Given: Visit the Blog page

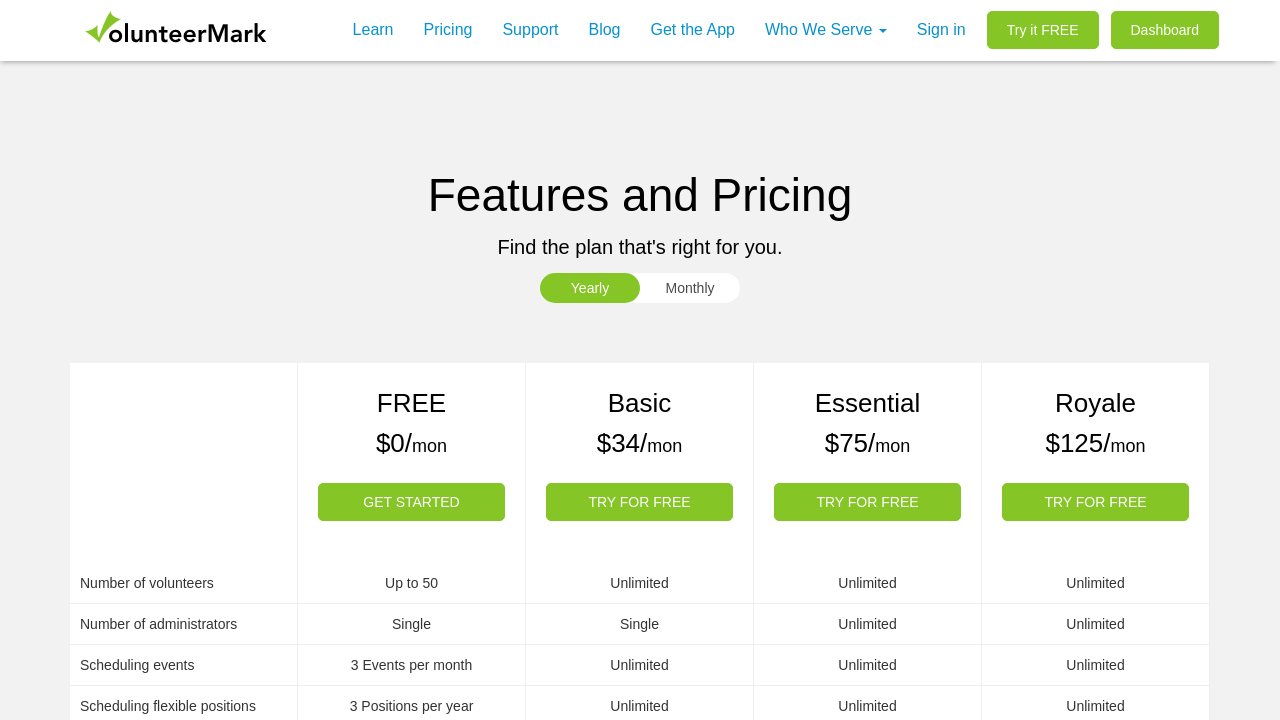Looking at the screenshot, I should [x=604, y=30].
